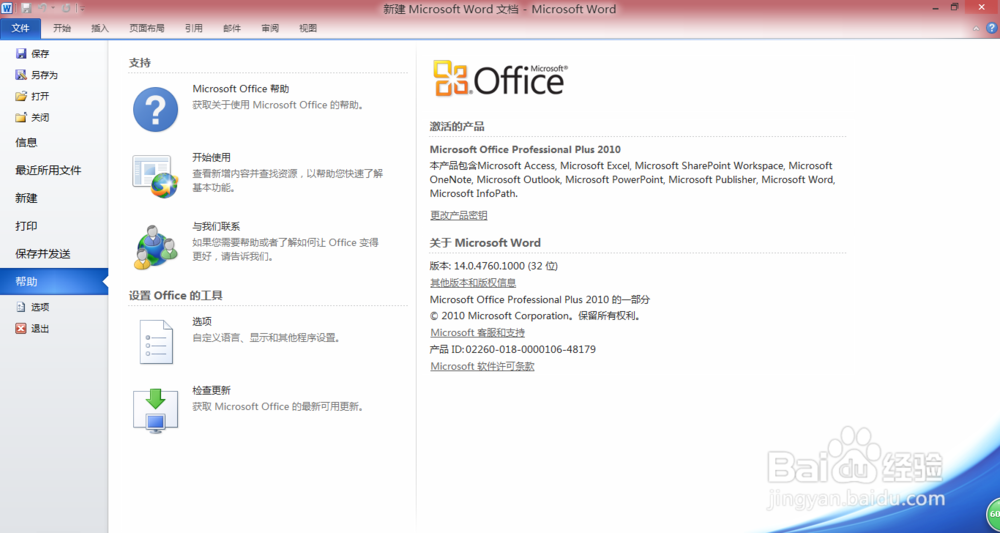Click the Microsoft customer service and support link

coord(478,333)
